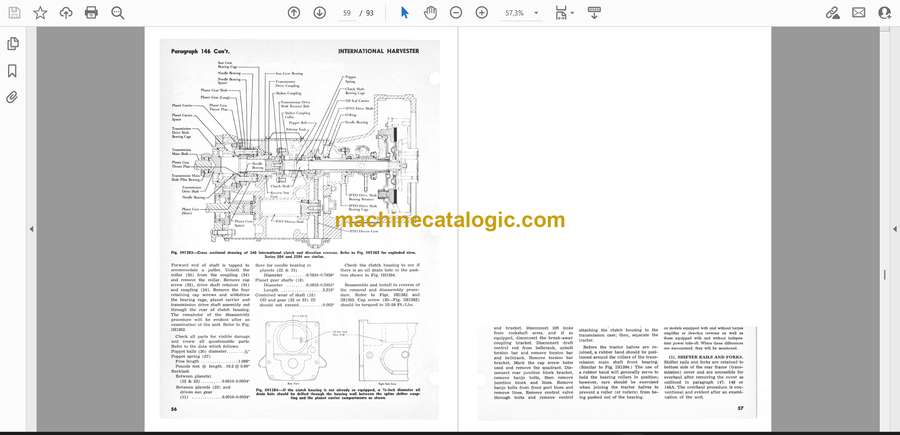Activate the selection arrow tool
Screen dimensions: 900x435
point(405,13)
